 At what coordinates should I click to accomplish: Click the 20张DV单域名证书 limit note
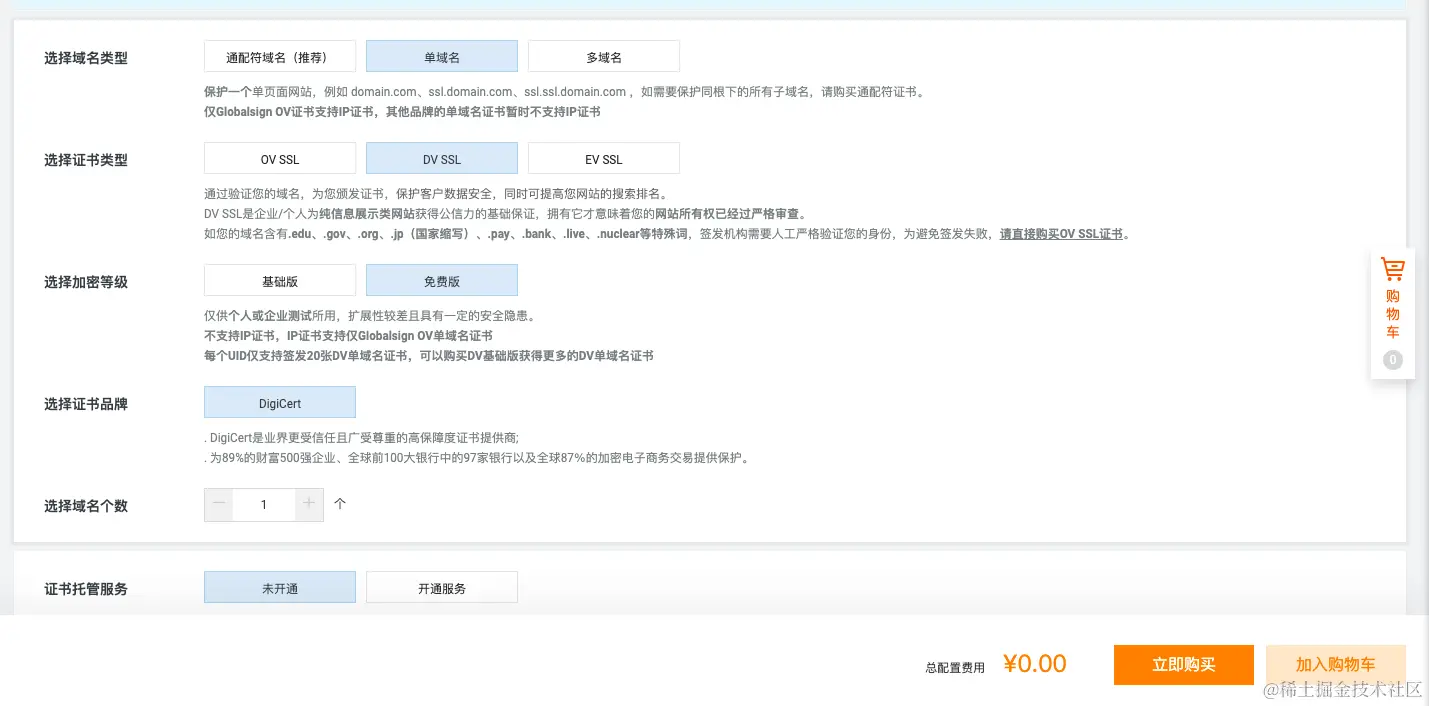point(429,356)
